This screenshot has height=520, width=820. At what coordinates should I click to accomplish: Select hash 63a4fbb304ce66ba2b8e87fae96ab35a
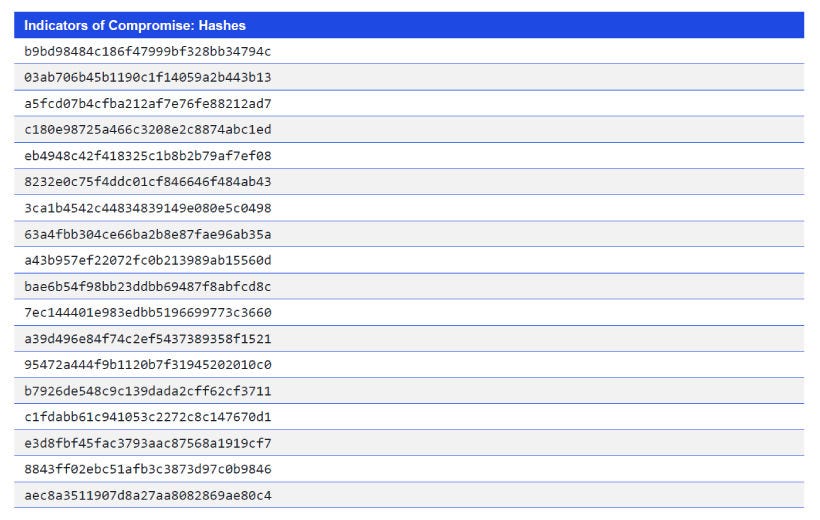(x=147, y=234)
